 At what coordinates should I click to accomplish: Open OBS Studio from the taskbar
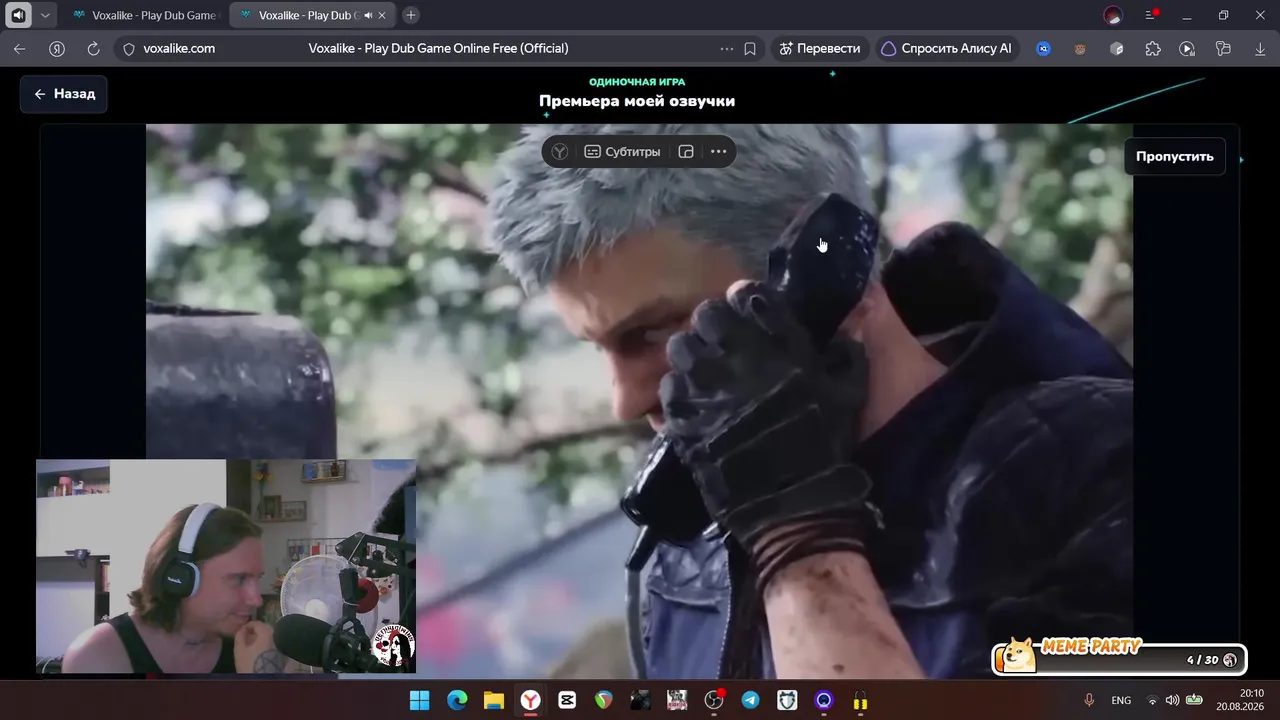(x=714, y=700)
